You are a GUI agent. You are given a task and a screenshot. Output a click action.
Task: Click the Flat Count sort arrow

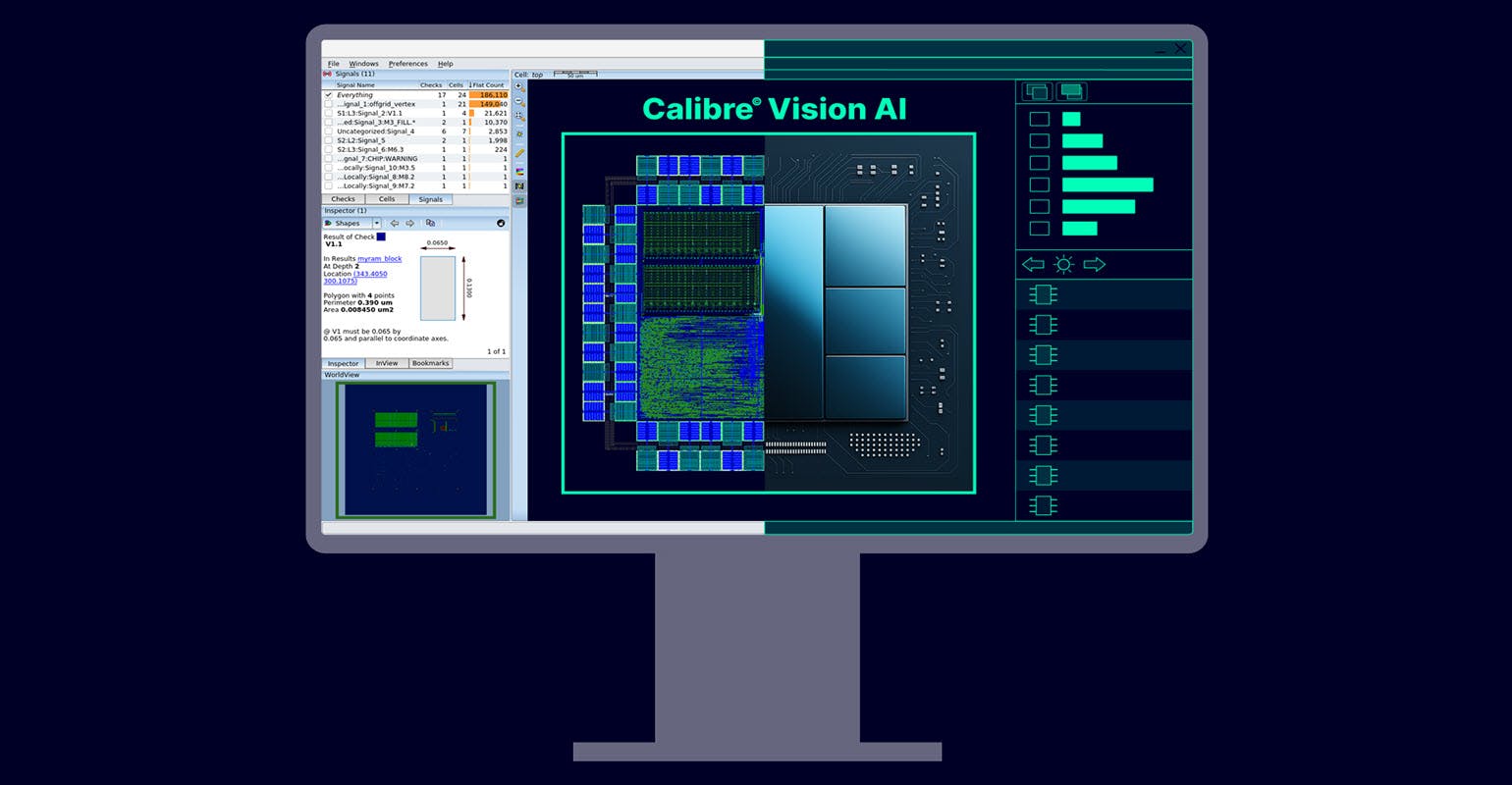(471, 85)
